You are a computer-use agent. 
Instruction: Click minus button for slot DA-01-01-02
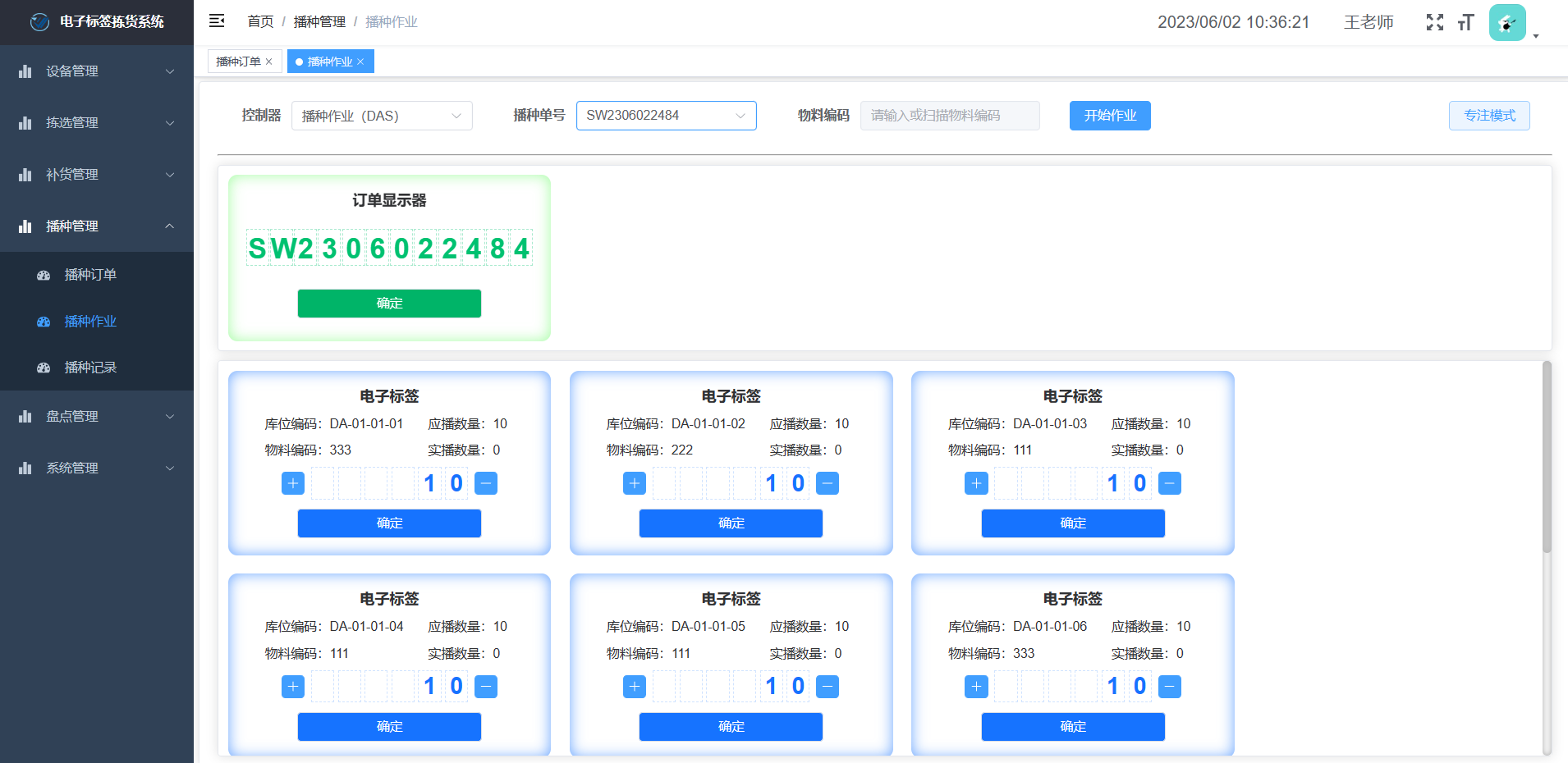coord(828,483)
